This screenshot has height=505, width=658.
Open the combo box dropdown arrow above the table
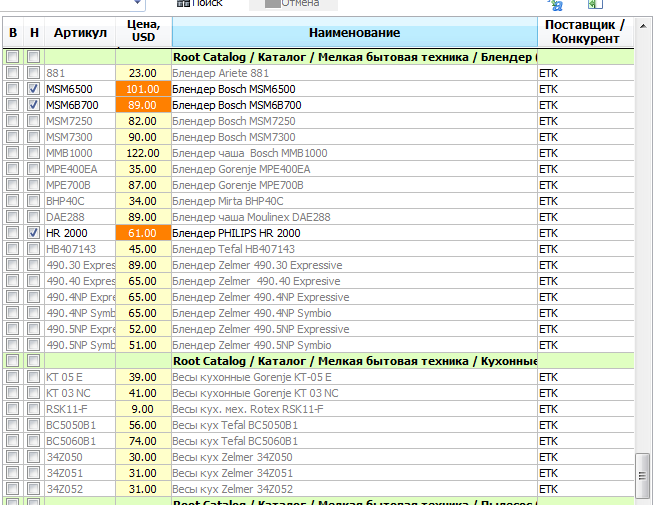click(137, 3)
